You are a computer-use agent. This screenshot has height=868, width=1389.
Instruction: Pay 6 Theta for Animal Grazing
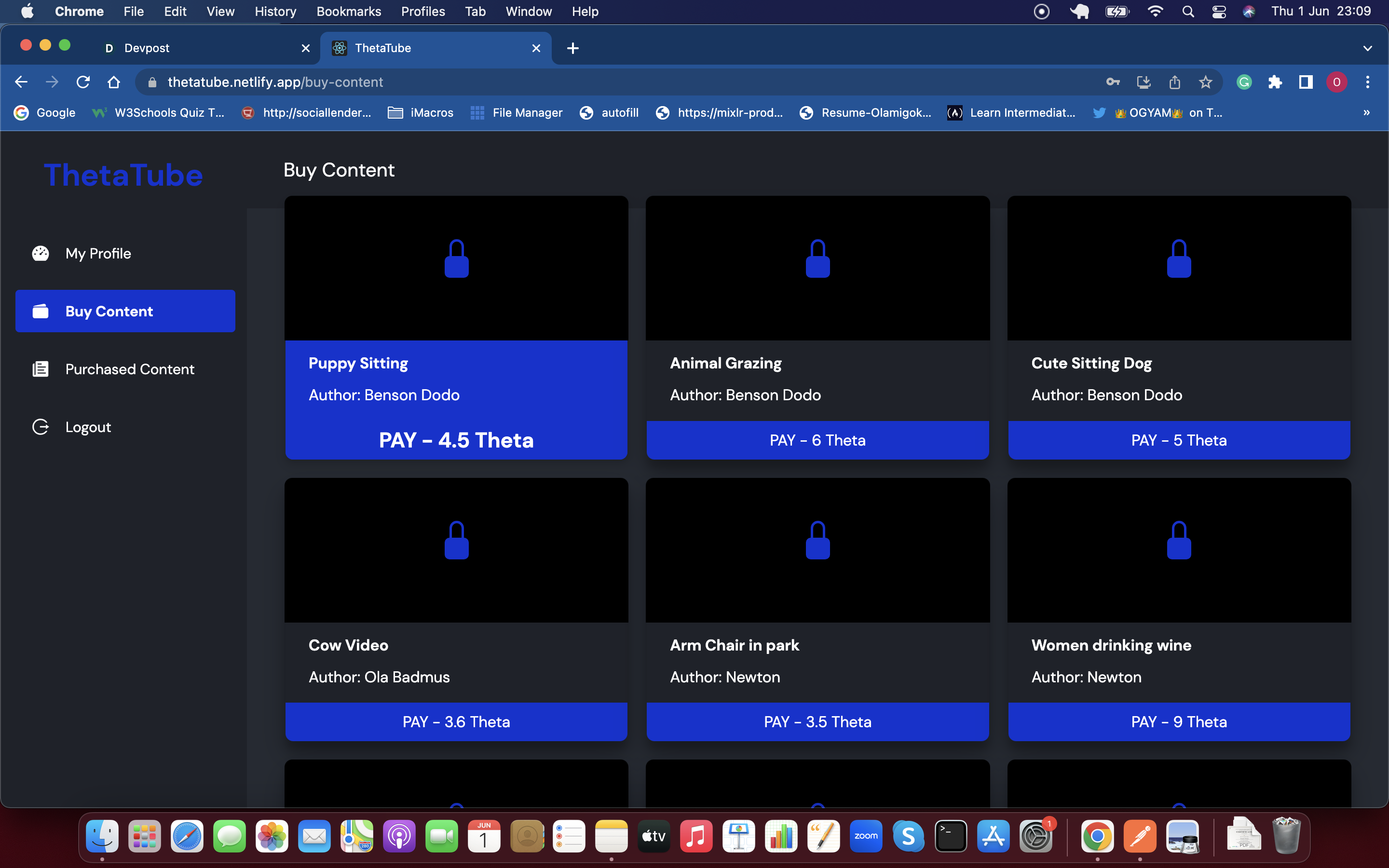817,440
